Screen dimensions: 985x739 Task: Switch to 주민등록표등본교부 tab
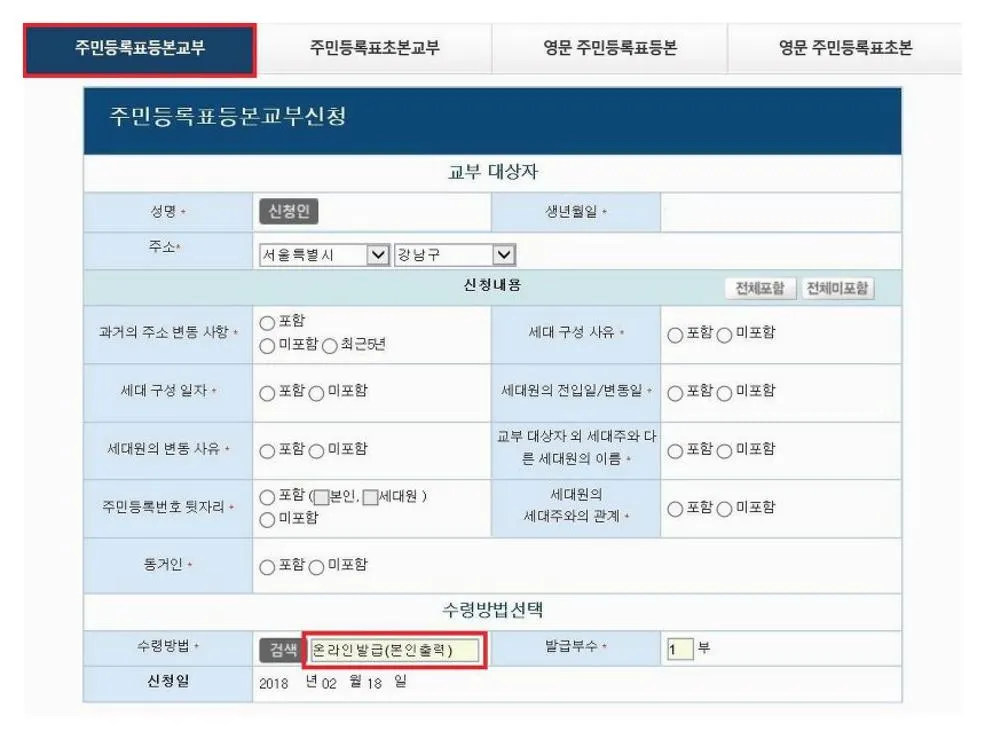[139, 50]
